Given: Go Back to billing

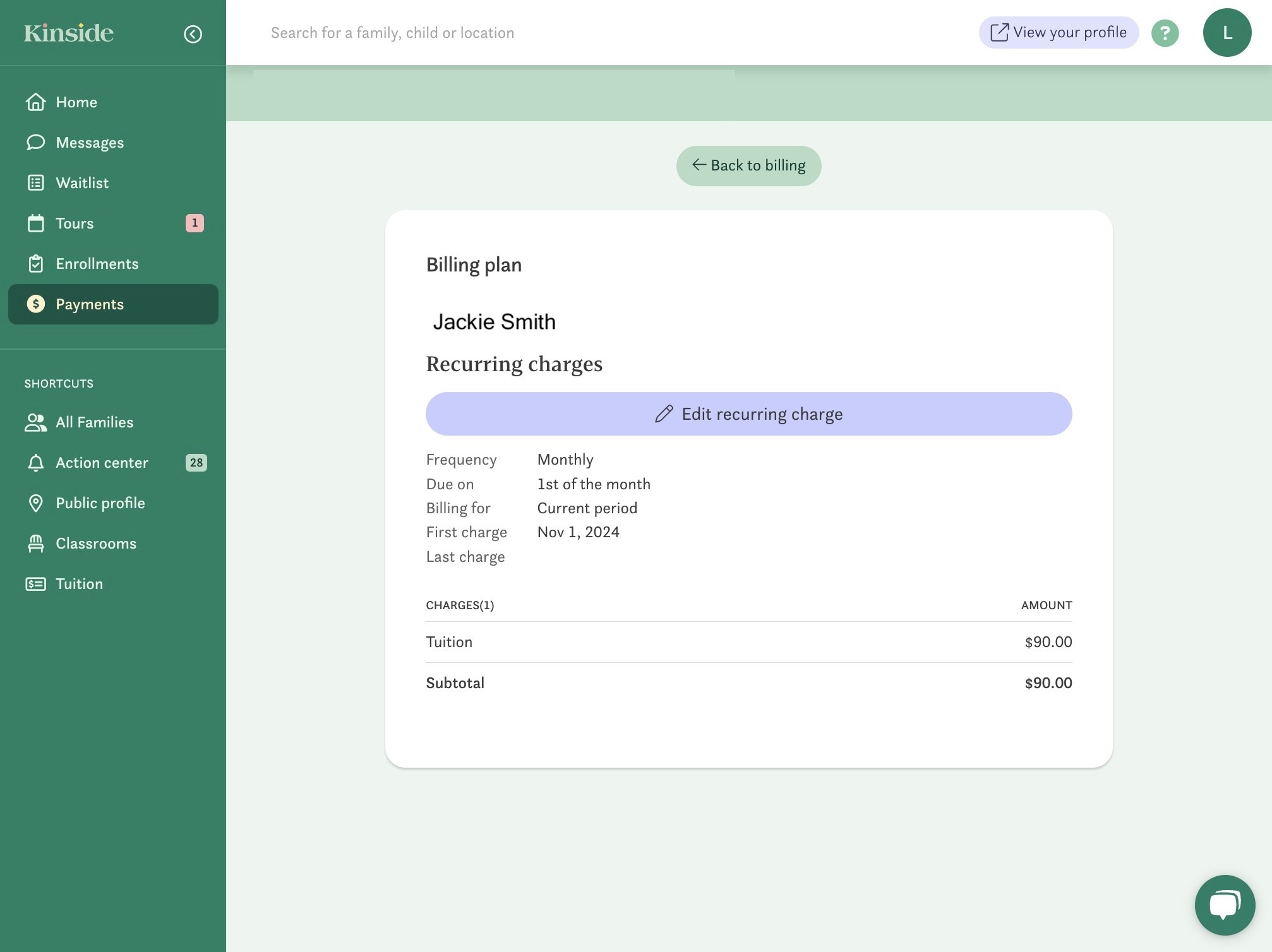Looking at the screenshot, I should [748, 166].
